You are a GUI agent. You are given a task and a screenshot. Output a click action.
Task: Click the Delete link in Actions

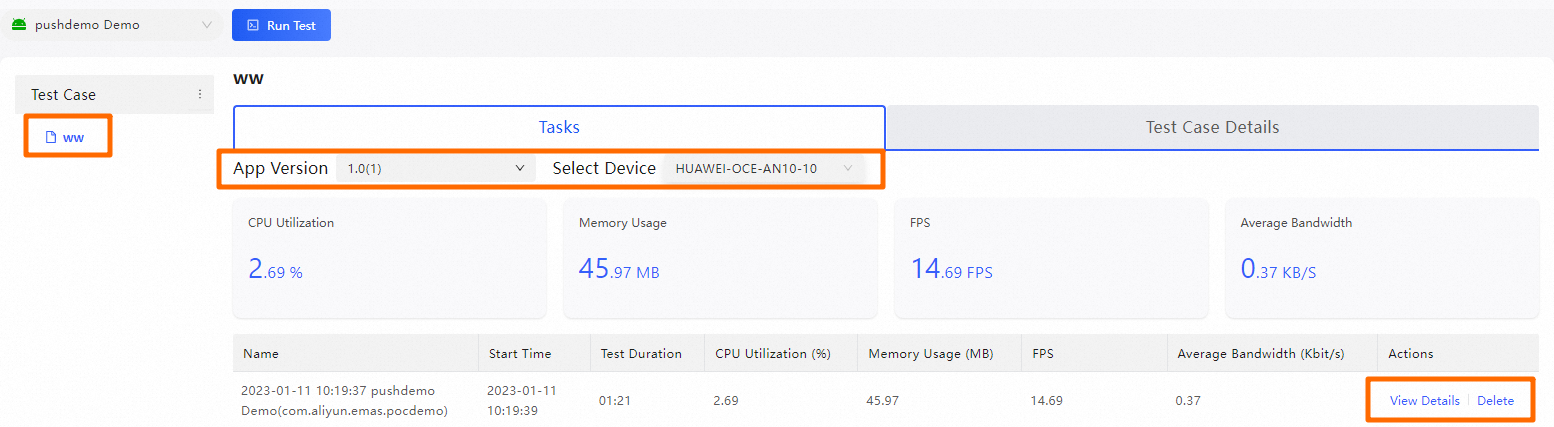click(1495, 401)
